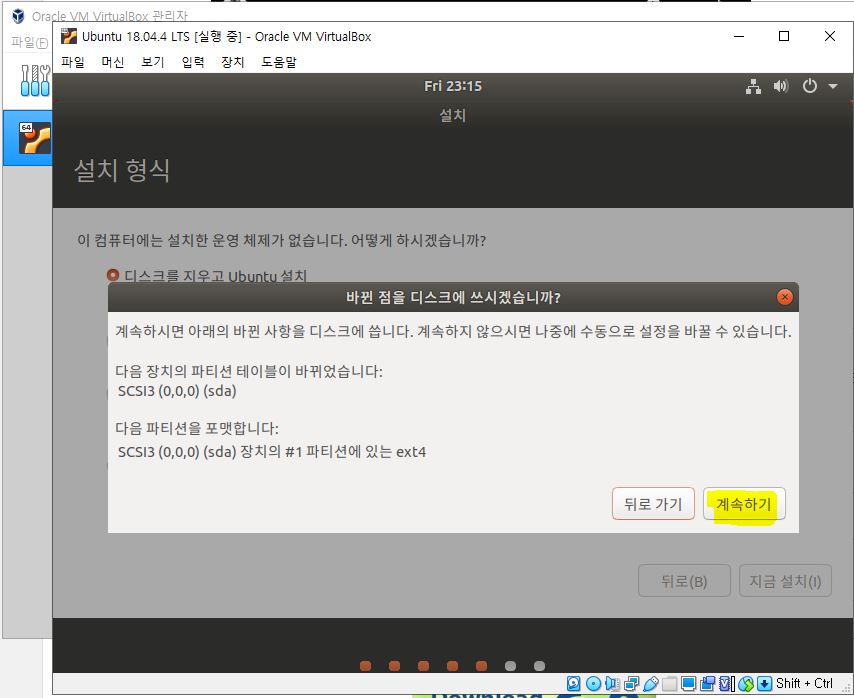
Task: Click the keyboard capture down-arrow icon
Action: (x=765, y=683)
